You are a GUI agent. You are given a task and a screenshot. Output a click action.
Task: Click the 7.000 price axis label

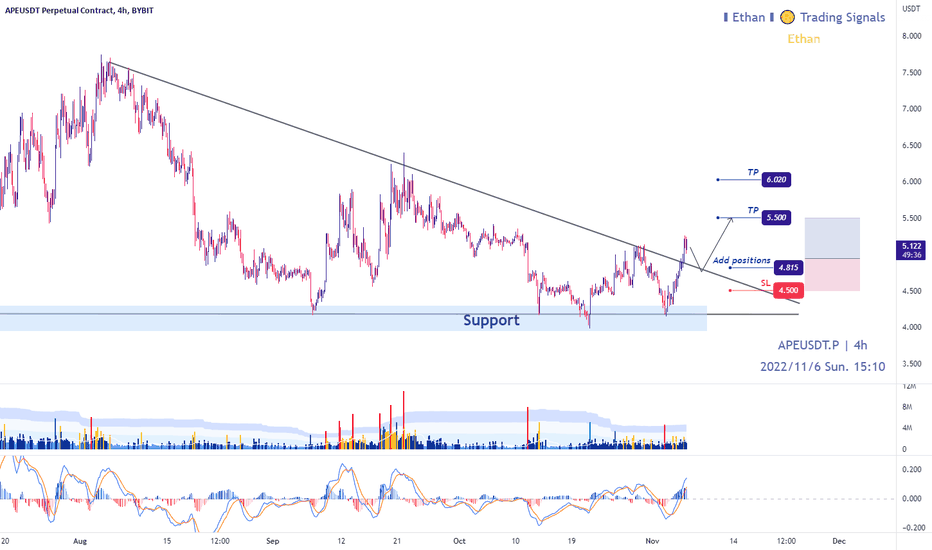911,109
